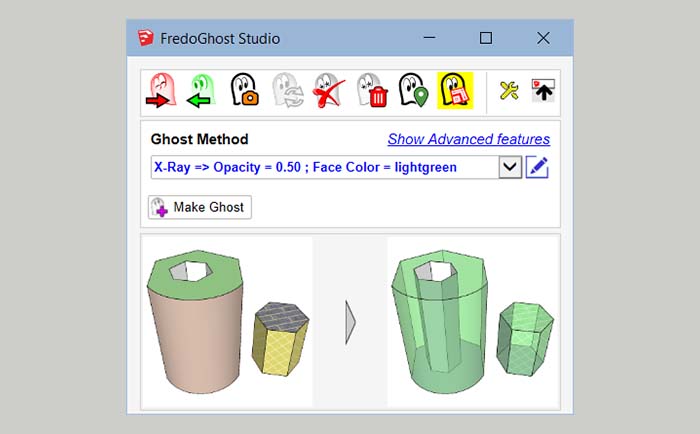Click the ghost with red trash can icon
The image size is (700, 434).
[369, 91]
